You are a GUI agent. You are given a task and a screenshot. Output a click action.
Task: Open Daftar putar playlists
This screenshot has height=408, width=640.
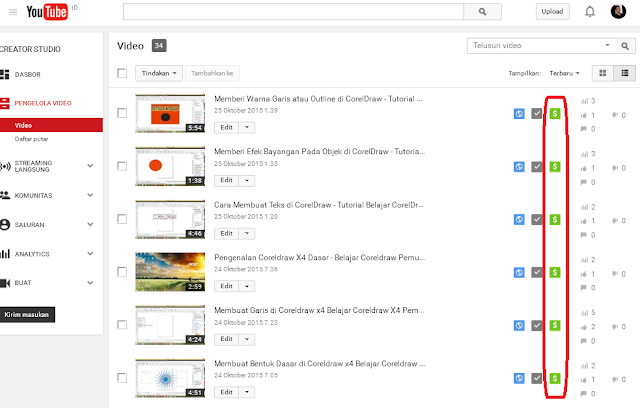tap(31, 139)
